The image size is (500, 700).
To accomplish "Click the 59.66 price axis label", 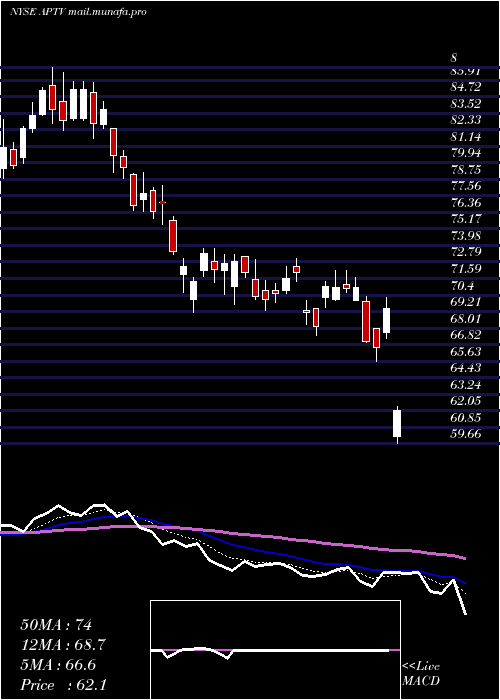I will click(x=466, y=434).
